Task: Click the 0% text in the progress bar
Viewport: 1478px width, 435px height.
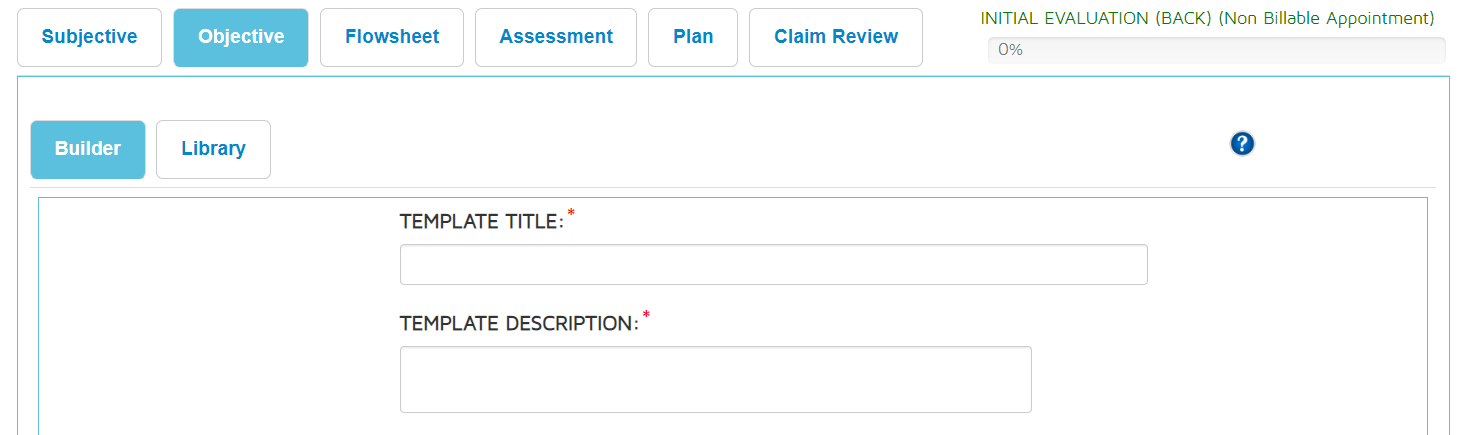Action: point(1010,50)
